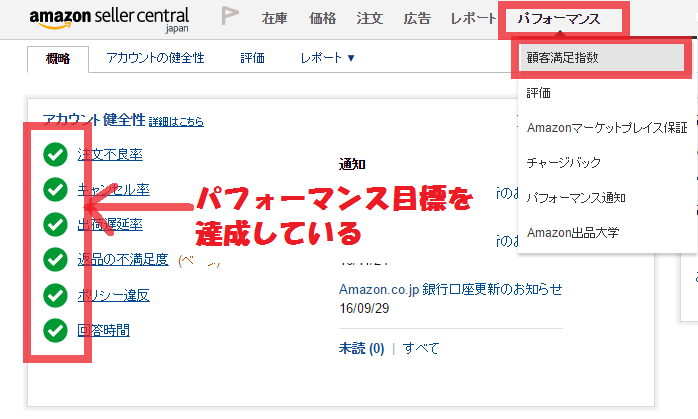The width and height of the screenshot is (698, 419).
Task: Click green checkmark beside ポリシー違反
Action: [55, 295]
